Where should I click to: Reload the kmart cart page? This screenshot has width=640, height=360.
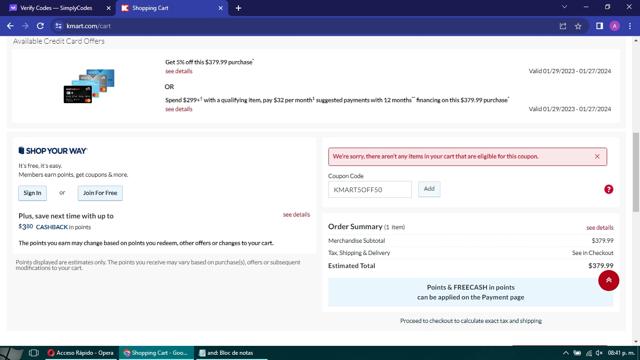pyautogui.click(x=40, y=26)
